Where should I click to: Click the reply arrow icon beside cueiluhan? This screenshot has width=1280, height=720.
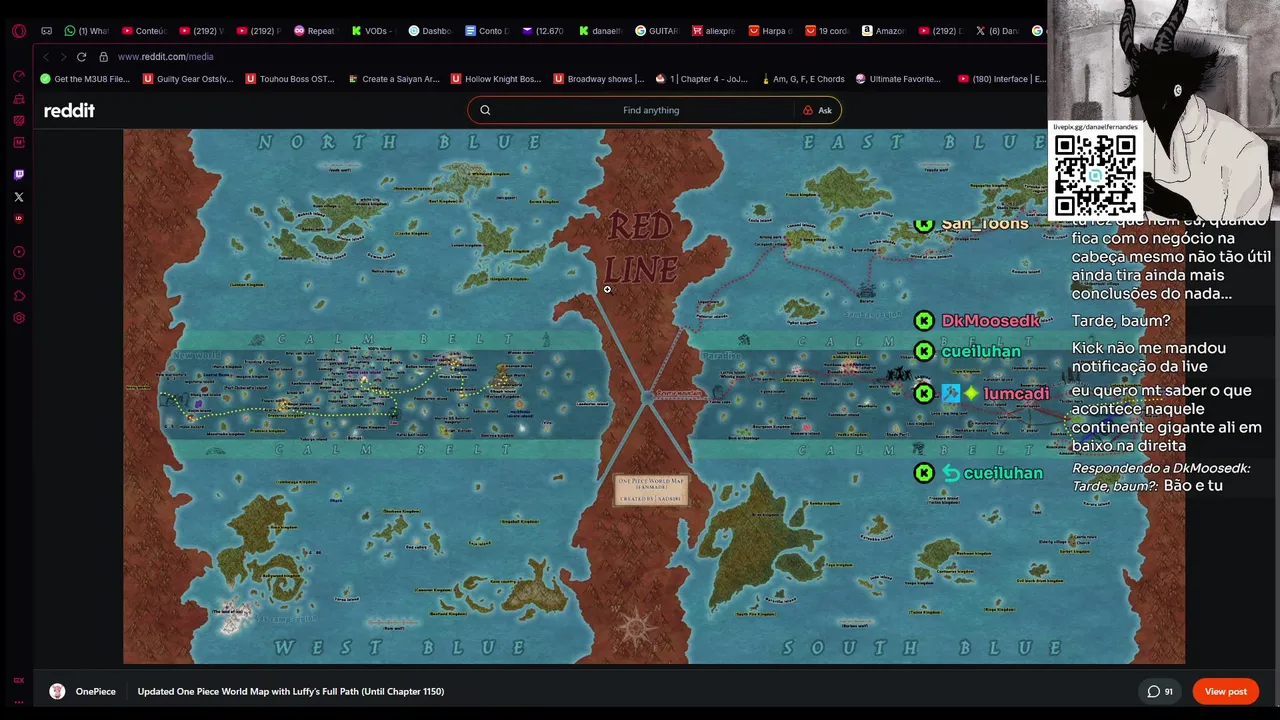point(951,473)
